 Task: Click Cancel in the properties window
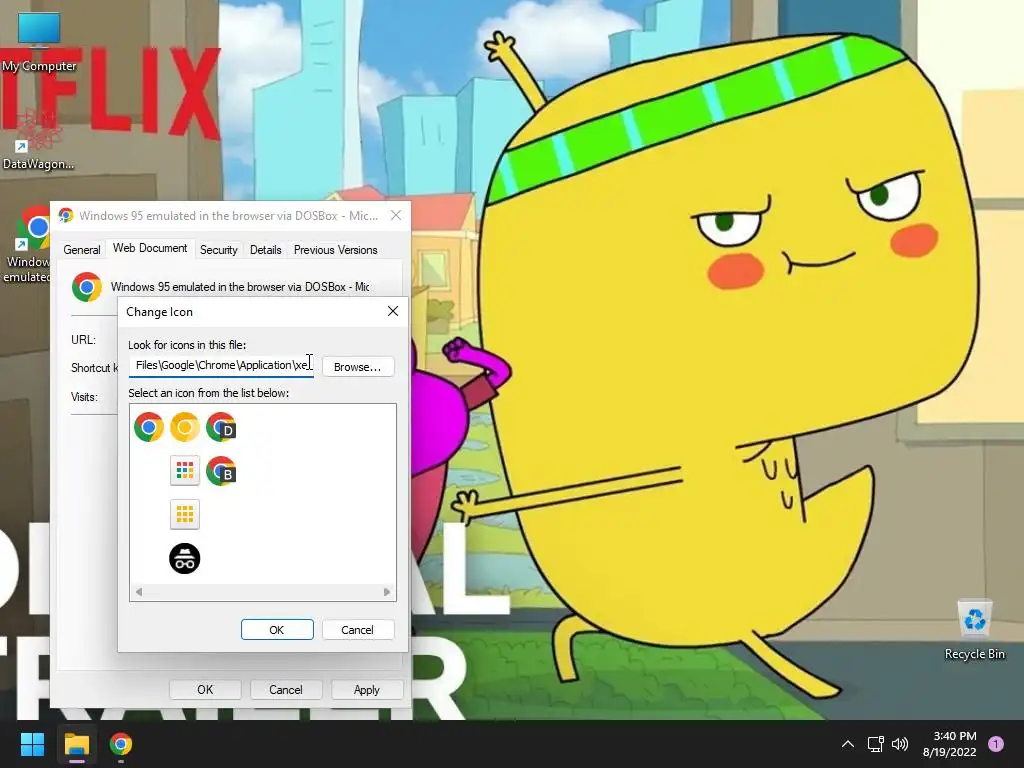285,690
